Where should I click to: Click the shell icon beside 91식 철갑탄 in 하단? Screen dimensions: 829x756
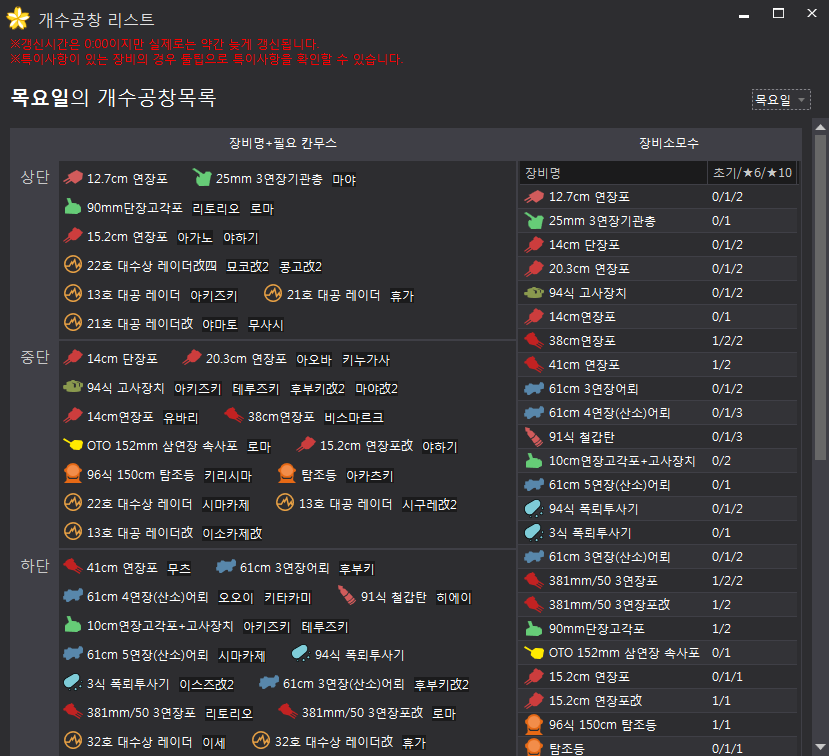point(346,597)
